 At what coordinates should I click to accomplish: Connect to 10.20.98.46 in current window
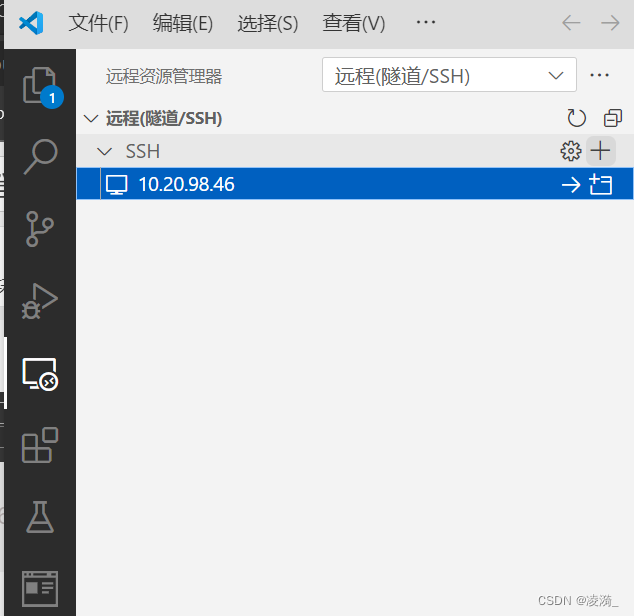coord(571,185)
